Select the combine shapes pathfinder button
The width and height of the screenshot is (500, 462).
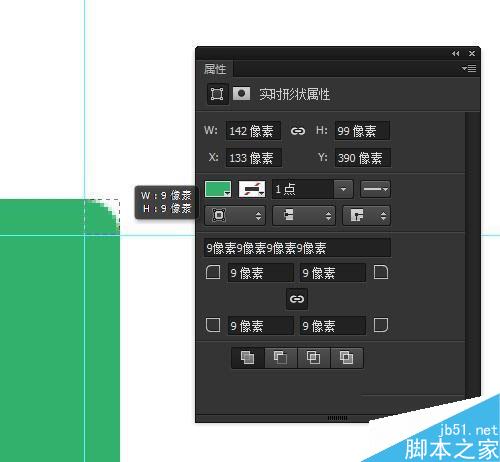(x=248, y=358)
